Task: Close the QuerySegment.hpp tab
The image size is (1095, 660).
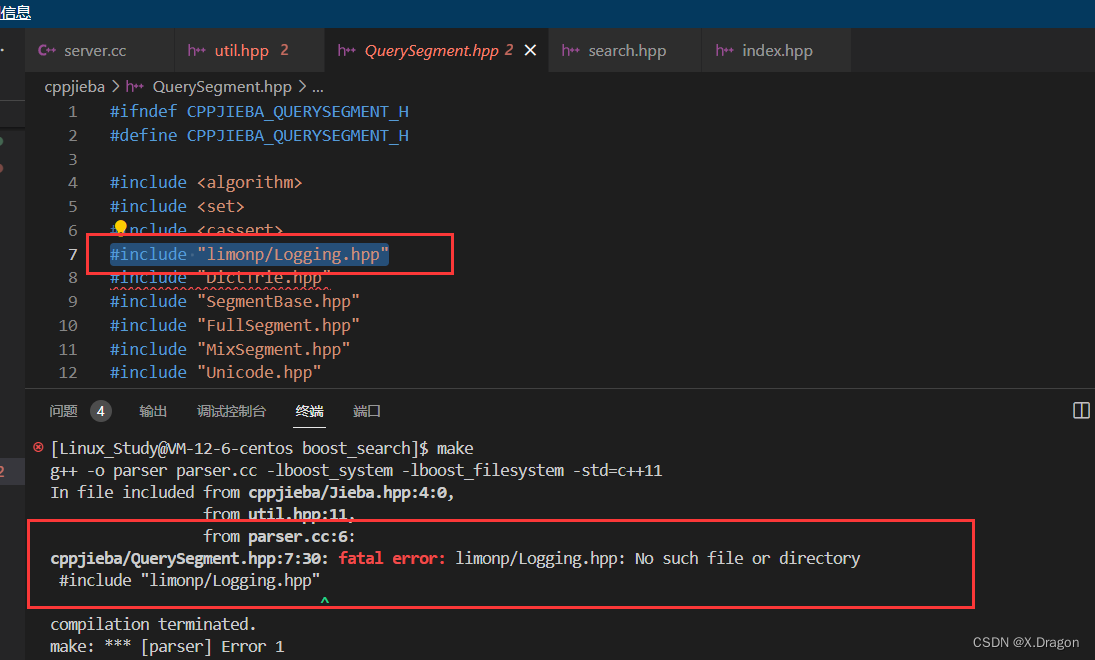Action: tap(530, 49)
